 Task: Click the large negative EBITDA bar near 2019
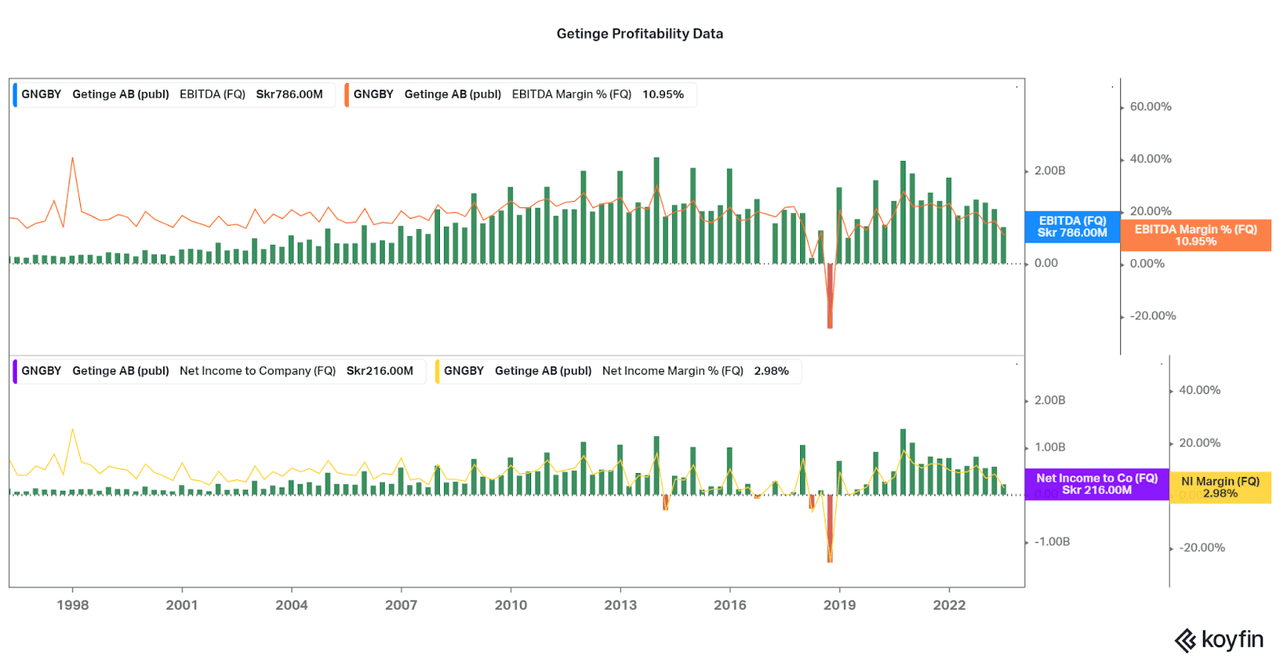(x=829, y=295)
